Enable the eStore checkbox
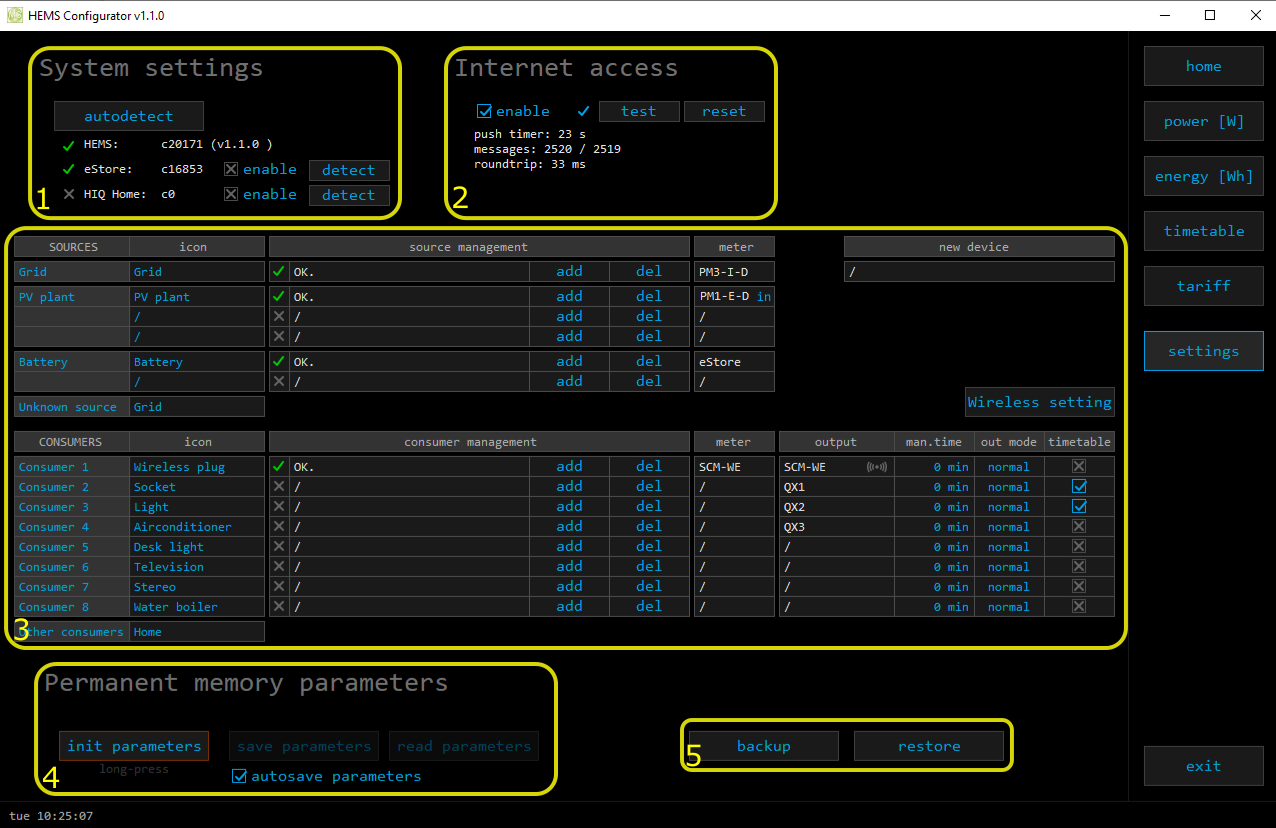Image resolution: width=1276 pixels, height=828 pixels. click(231, 169)
